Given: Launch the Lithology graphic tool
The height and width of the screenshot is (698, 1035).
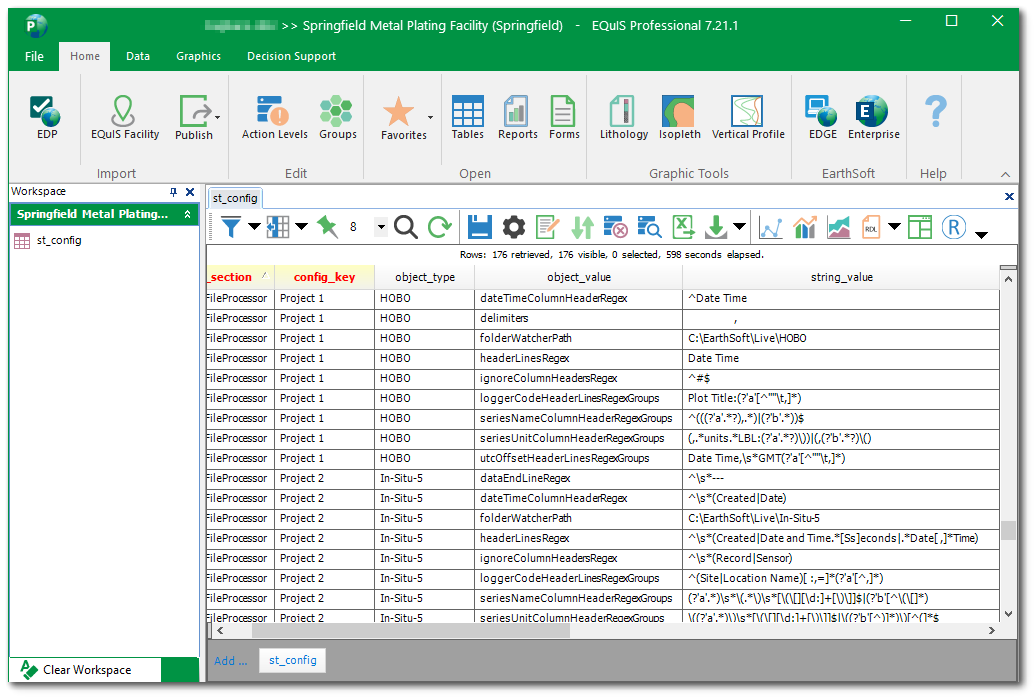Looking at the screenshot, I should pos(623,113).
